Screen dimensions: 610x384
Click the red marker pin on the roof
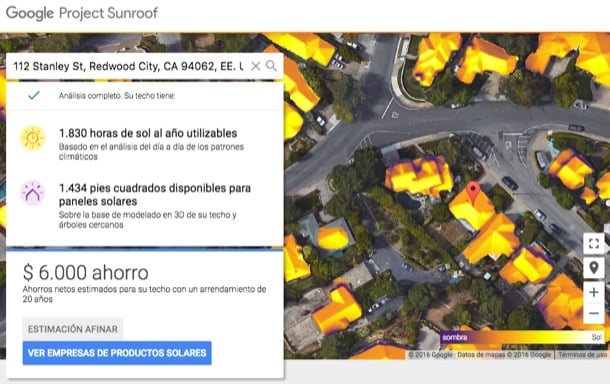point(473,192)
